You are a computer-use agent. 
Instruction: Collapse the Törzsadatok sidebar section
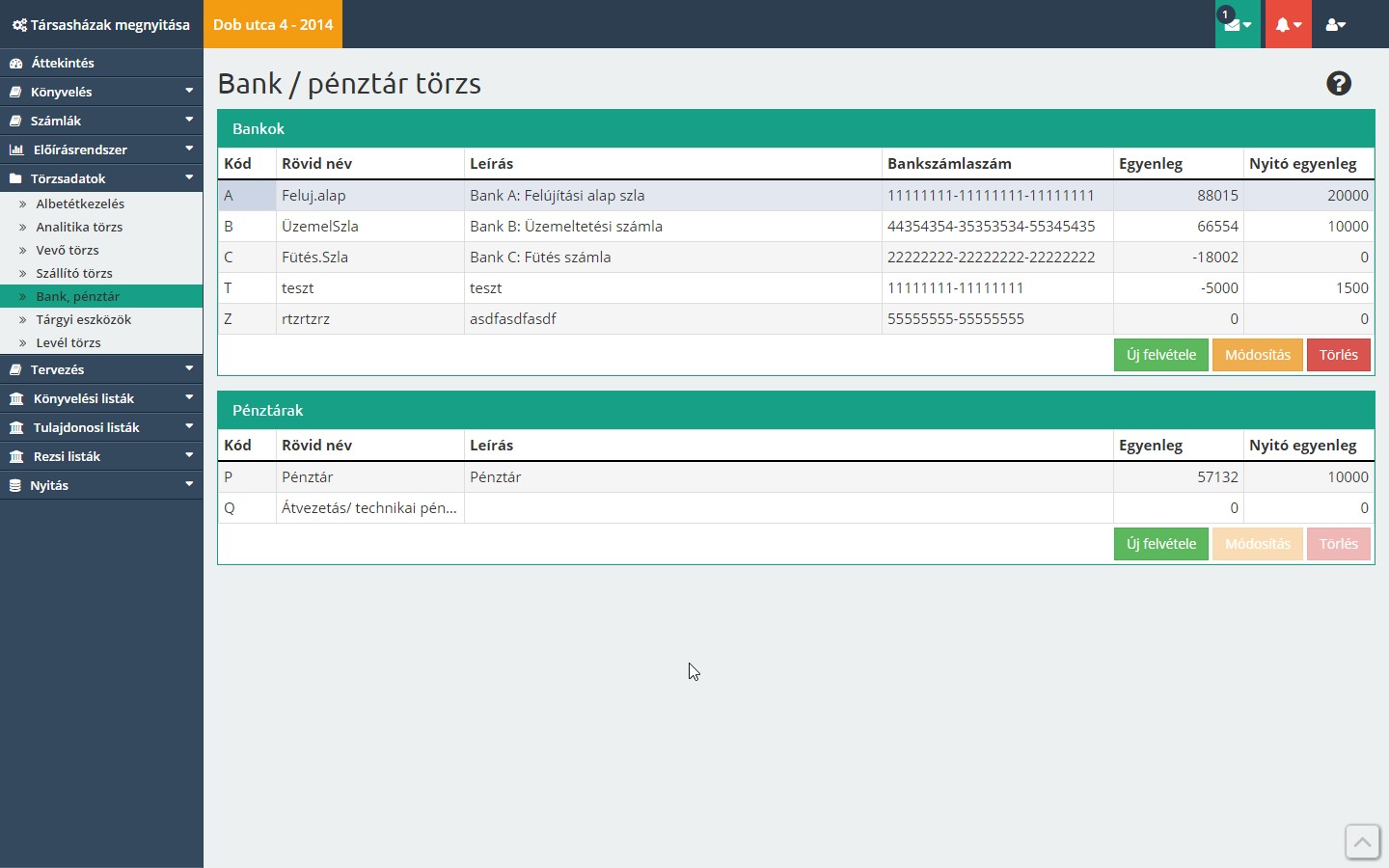101,178
